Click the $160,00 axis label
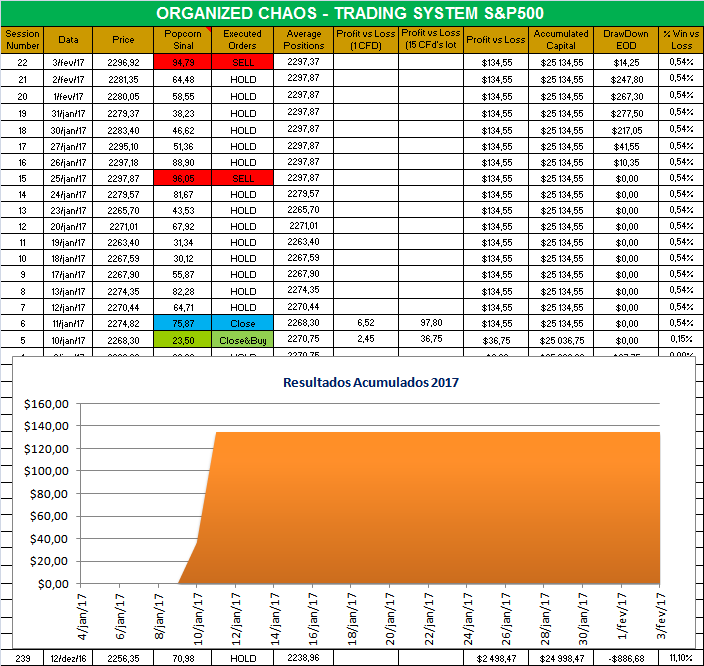This screenshot has height=666, width=704. tap(46, 404)
